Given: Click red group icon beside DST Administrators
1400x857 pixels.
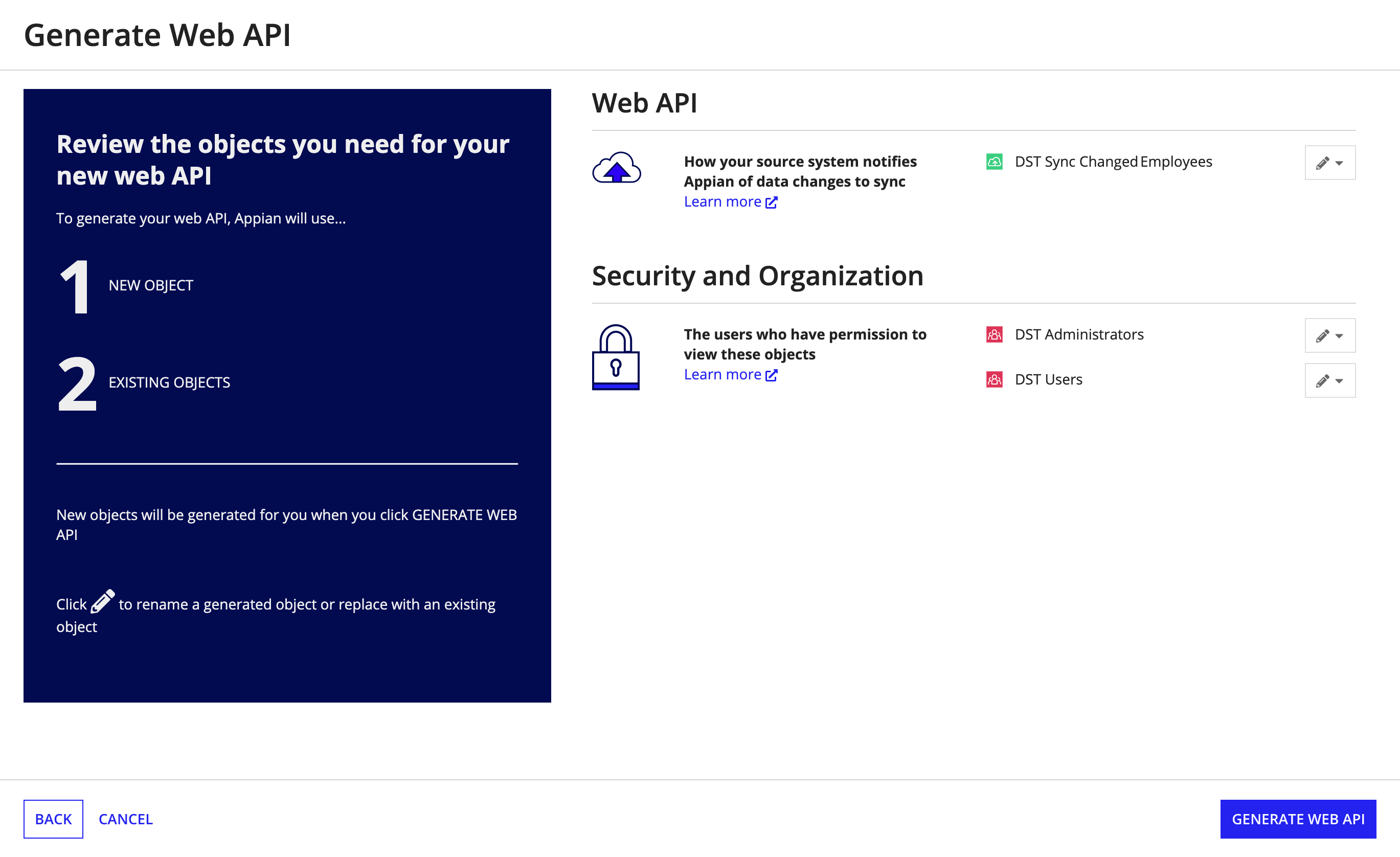Looking at the screenshot, I should (x=995, y=335).
